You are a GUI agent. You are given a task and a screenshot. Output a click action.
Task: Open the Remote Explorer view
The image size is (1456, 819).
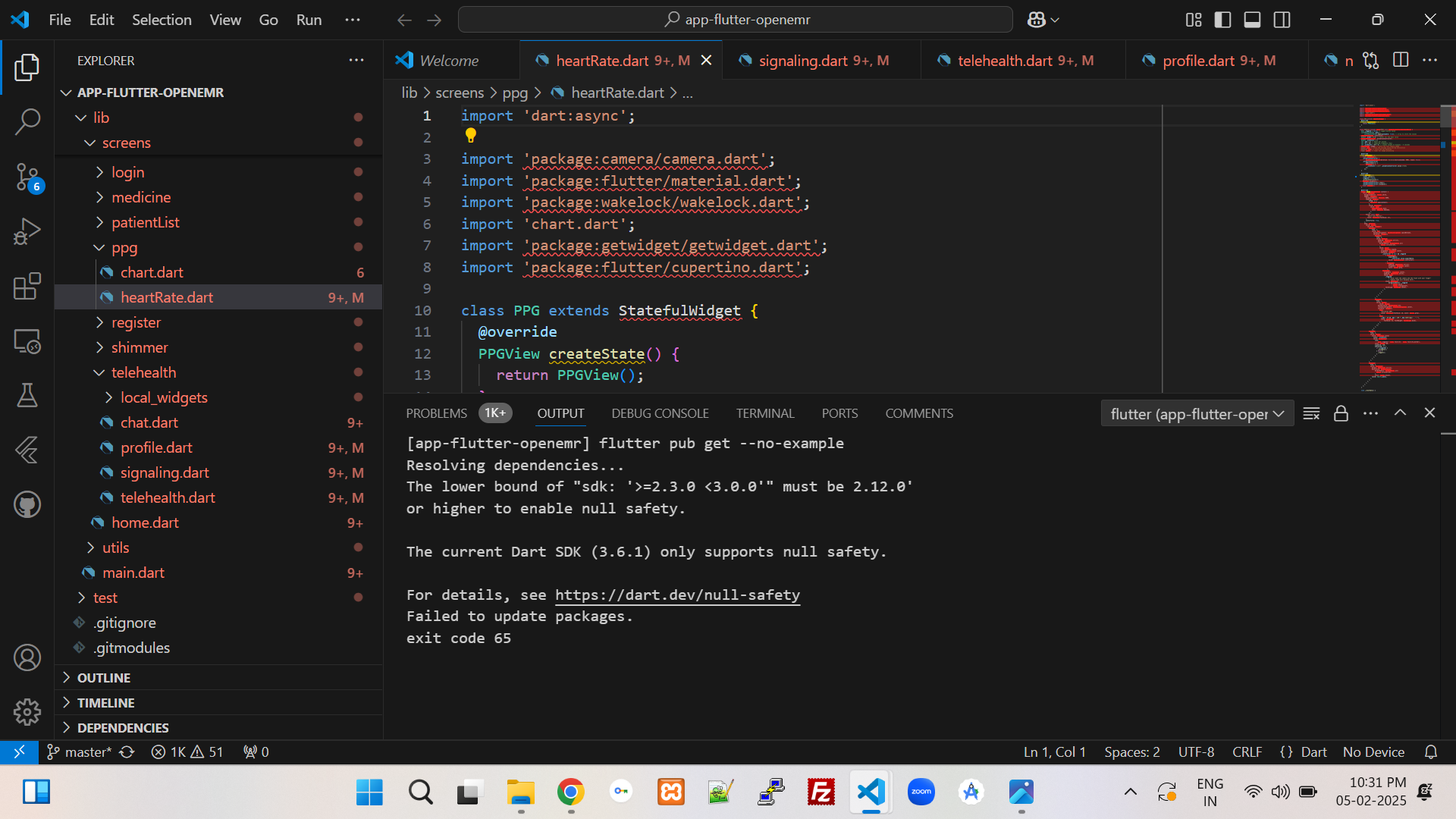[27, 341]
